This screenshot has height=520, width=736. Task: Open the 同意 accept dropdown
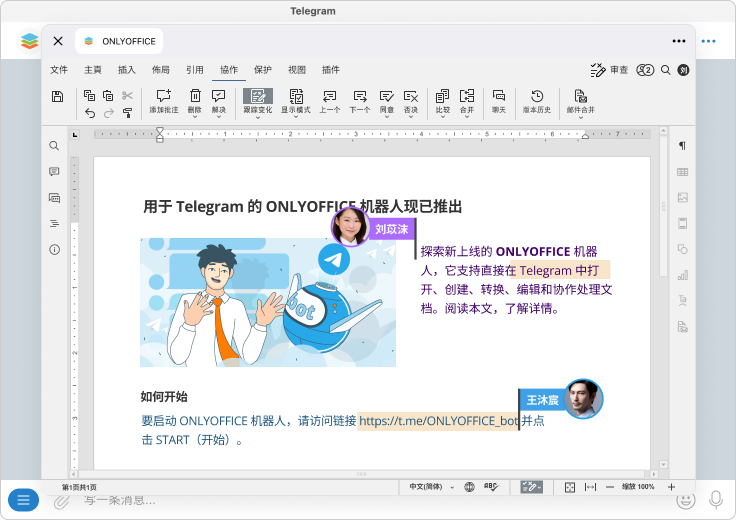tap(387, 116)
